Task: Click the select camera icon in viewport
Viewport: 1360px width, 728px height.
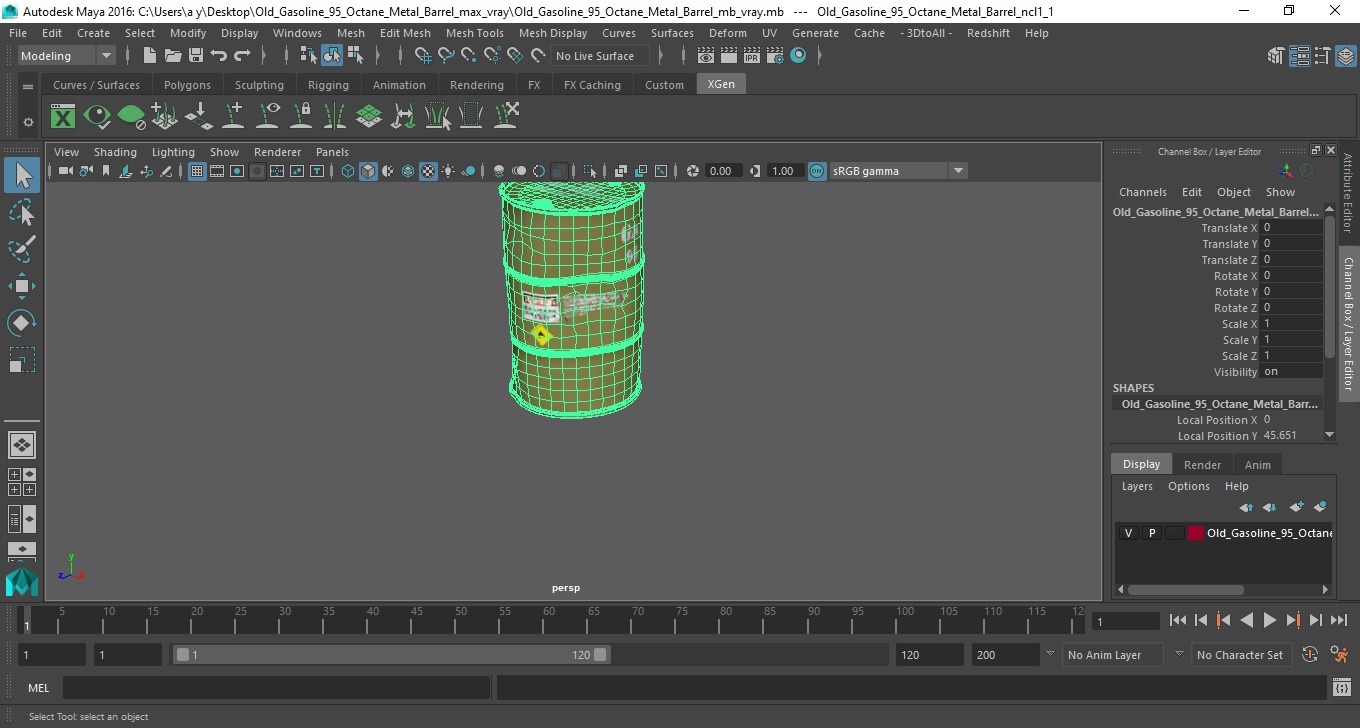Action: click(65, 171)
